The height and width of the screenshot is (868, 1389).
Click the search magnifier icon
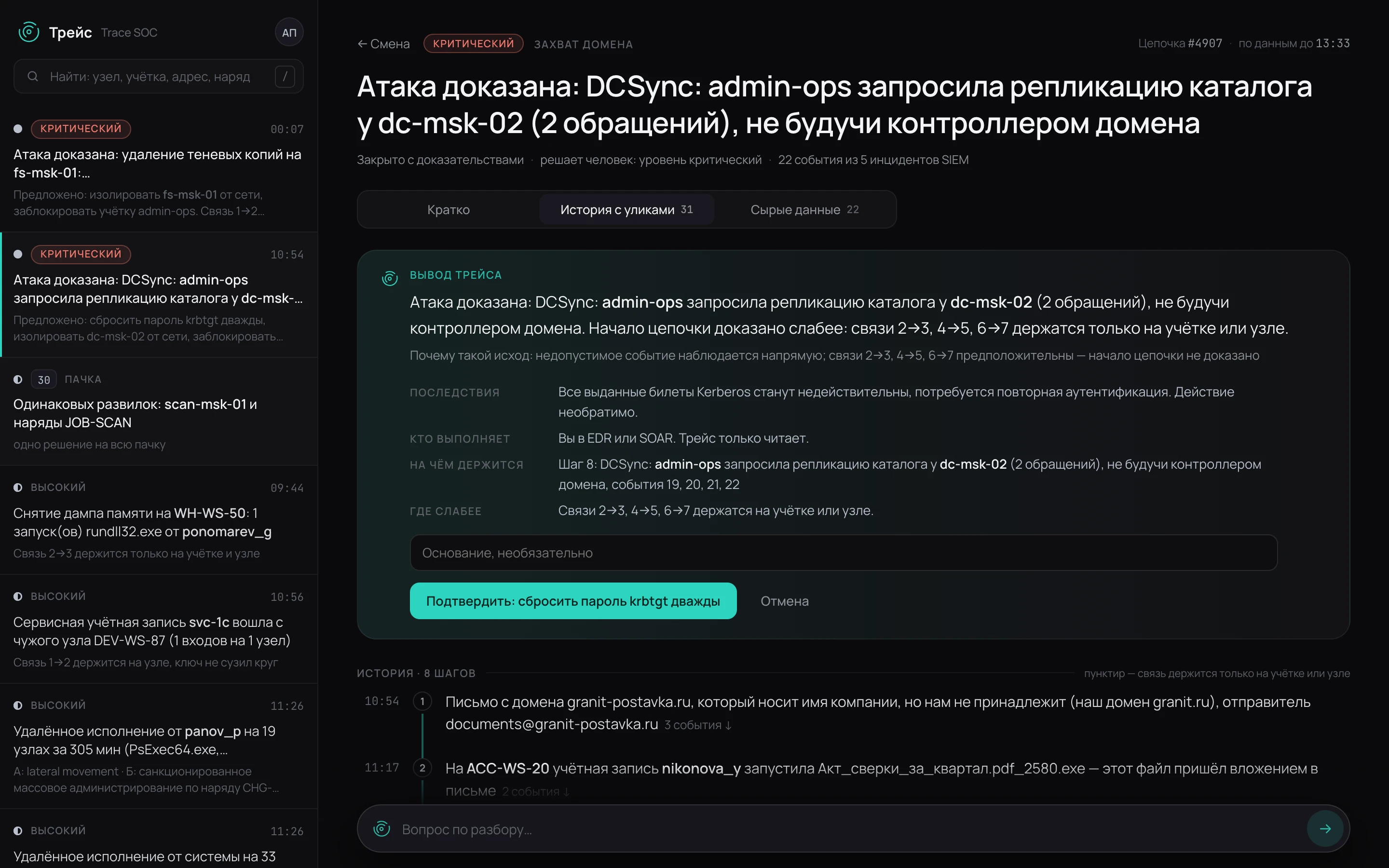click(33, 76)
